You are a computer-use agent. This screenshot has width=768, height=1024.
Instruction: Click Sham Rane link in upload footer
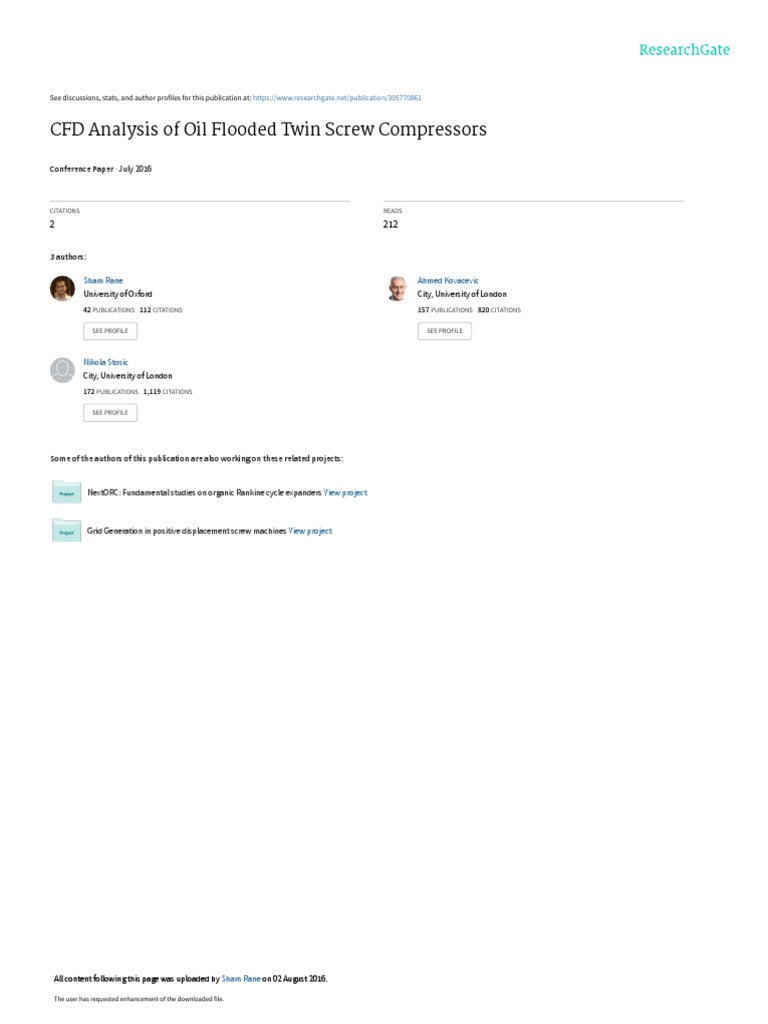point(241,978)
